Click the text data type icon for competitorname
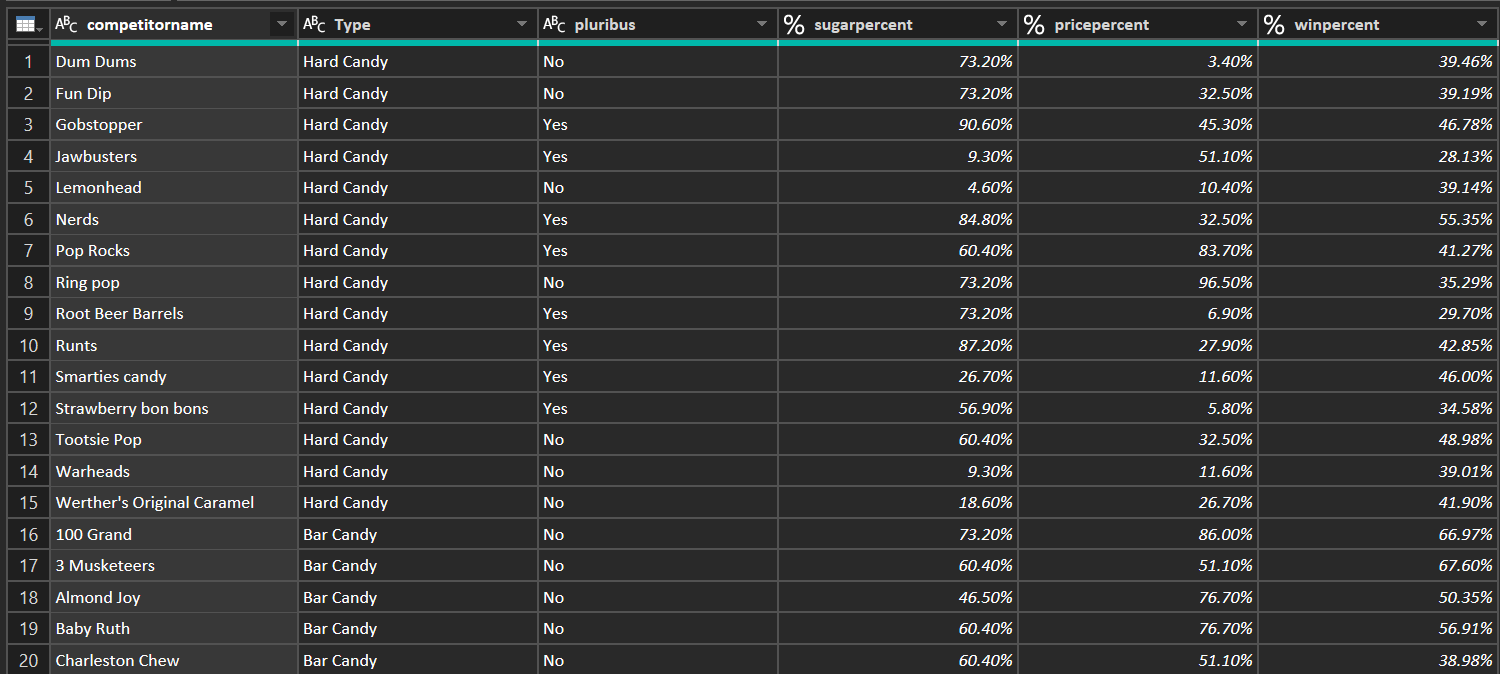Image resolution: width=1500 pixels, height=674 pixels. pos(67,25)
